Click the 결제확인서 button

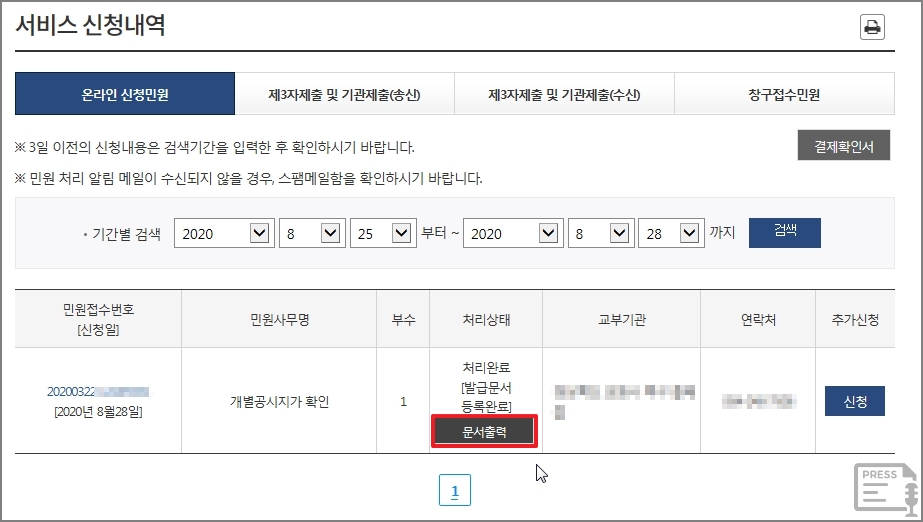coord(844,145)
